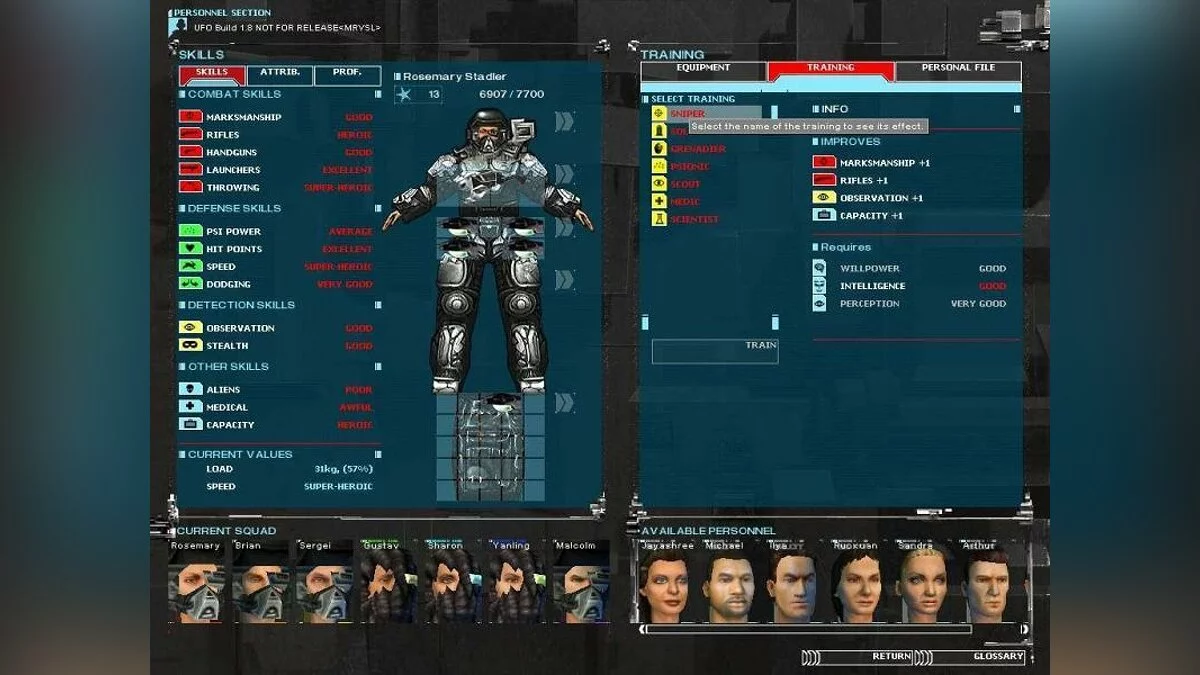Select Ruokuan from available personnel
The width and height of the screenshot is (1200, 675).
(860, 581)
